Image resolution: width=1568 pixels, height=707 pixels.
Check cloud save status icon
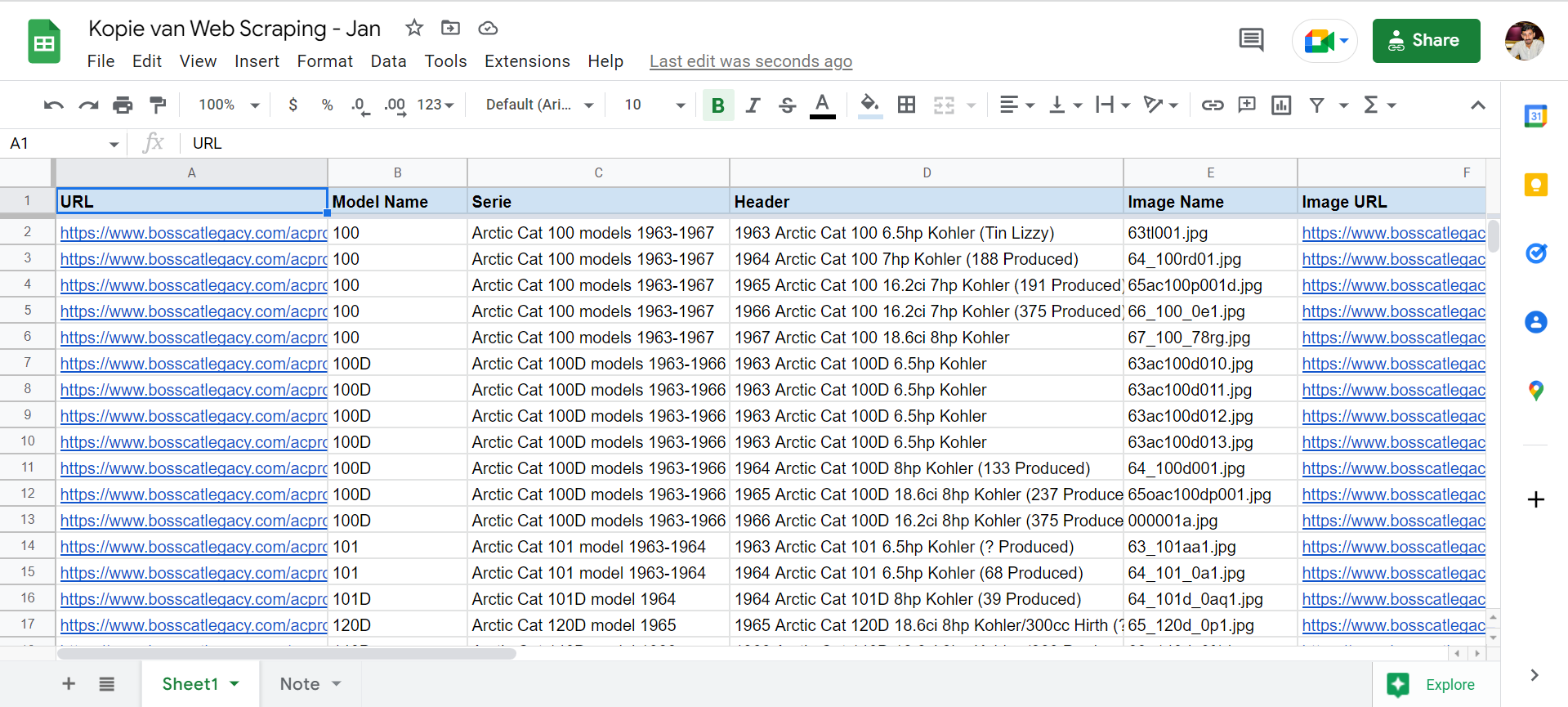point(488,29)
